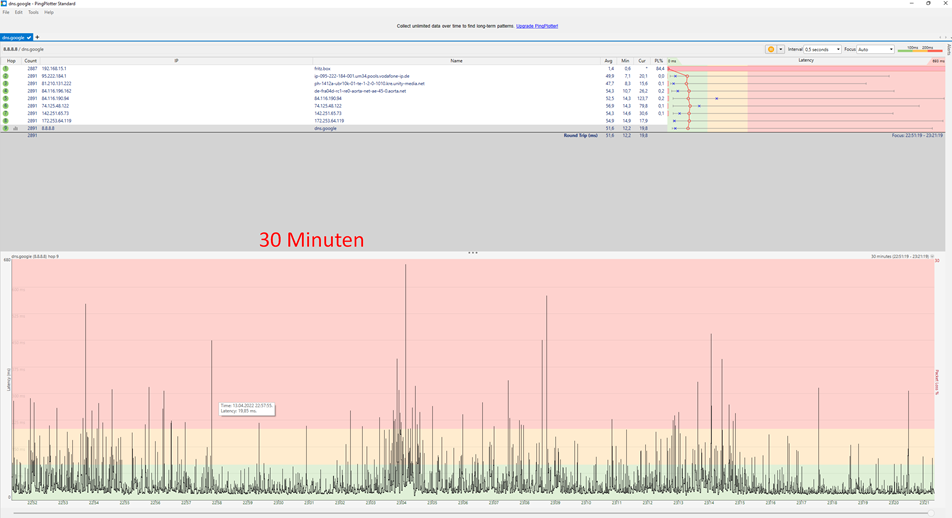The image size is (952, 518).
Task: Click the IP column header
Action: tap(176, 61)
